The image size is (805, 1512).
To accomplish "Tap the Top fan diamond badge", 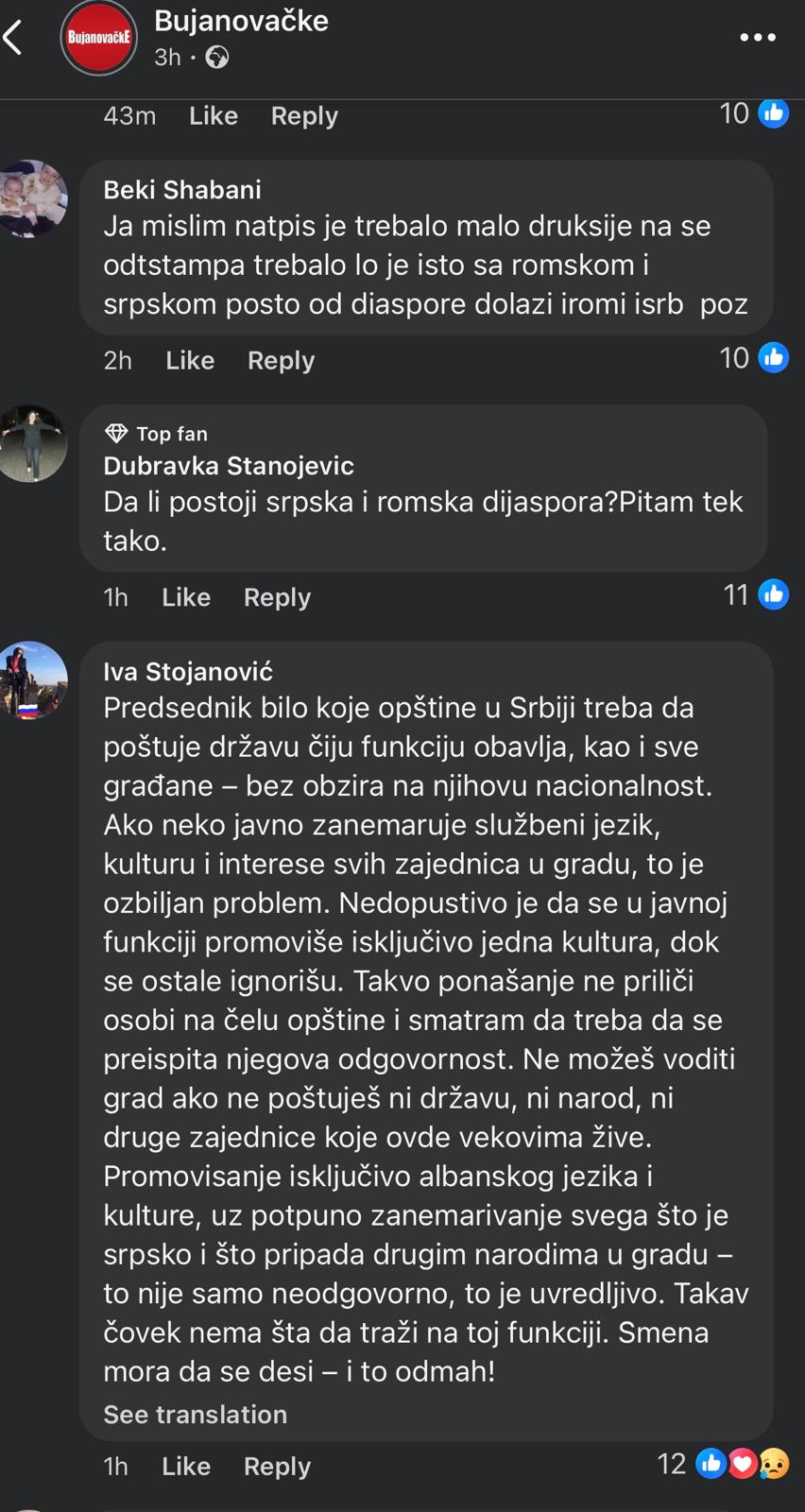I will click(116, 434).
